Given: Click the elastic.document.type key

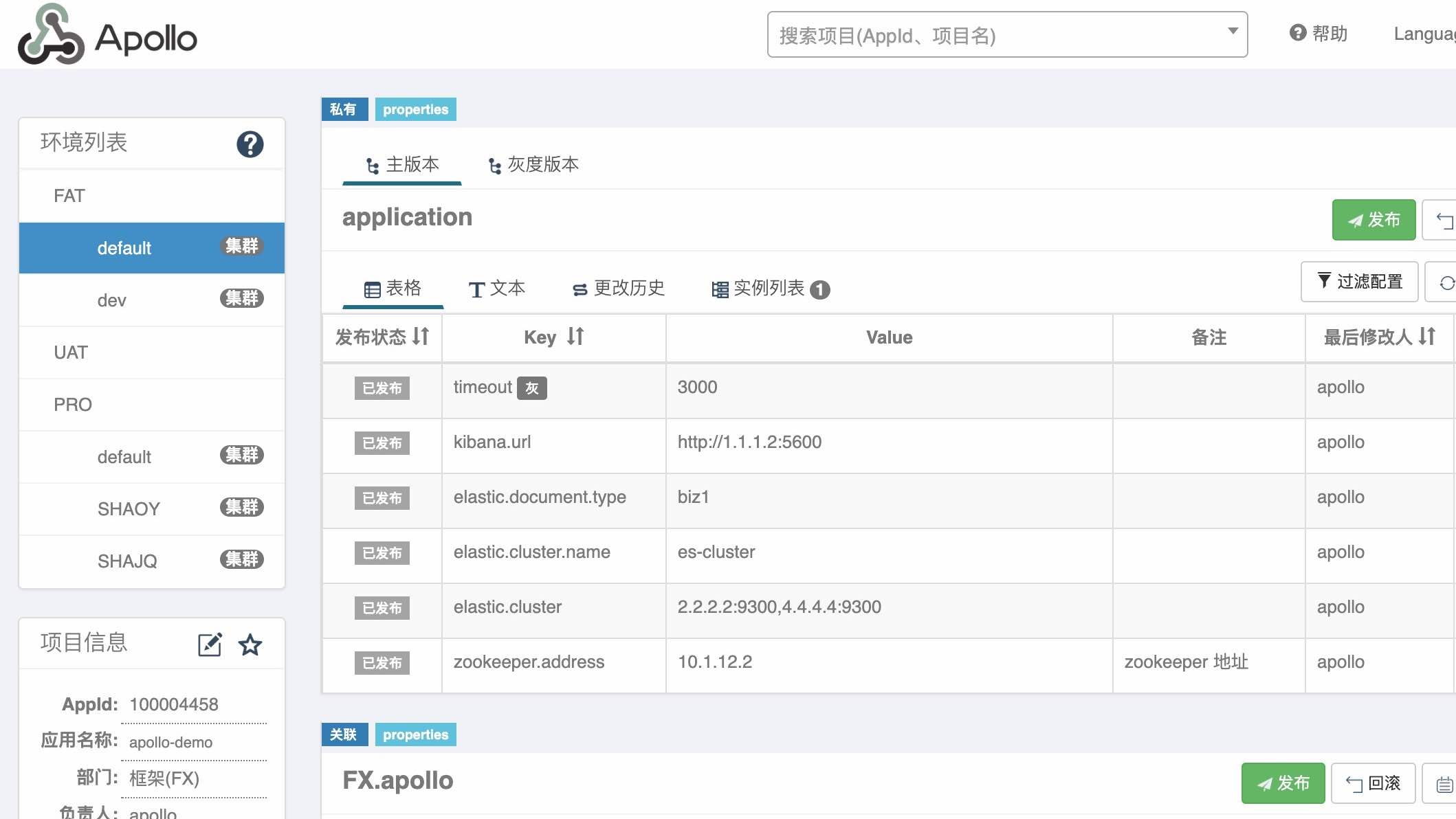Looking at the screenshot, I should click(540, 497).
